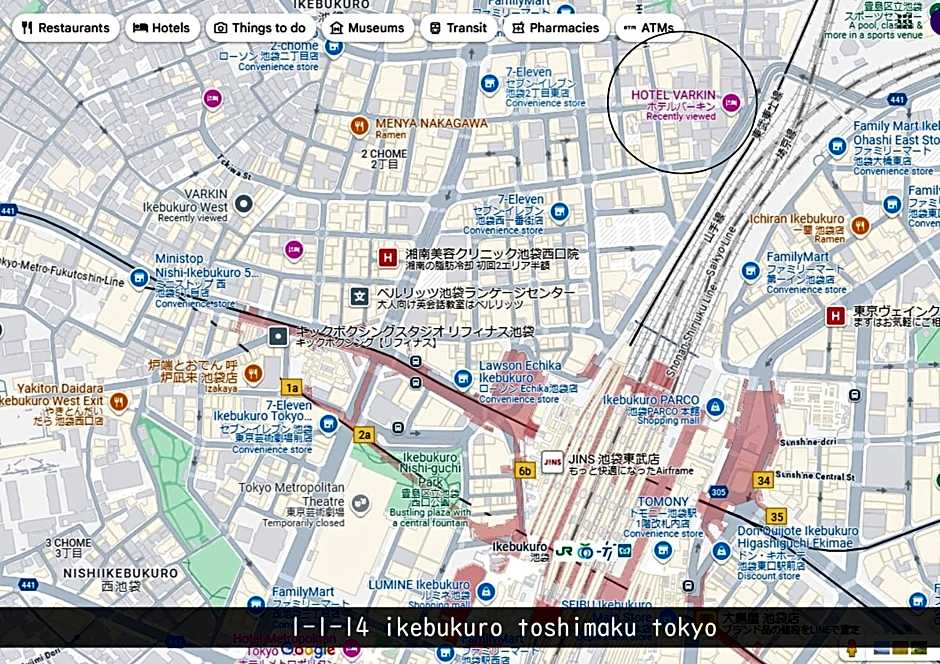Image resolution: width=940 pixels, height=664 pixels.
Task: Open the Don Quijote Ikebukuro shopping pin
Action: pyautogui.click(x=721, y=552)
